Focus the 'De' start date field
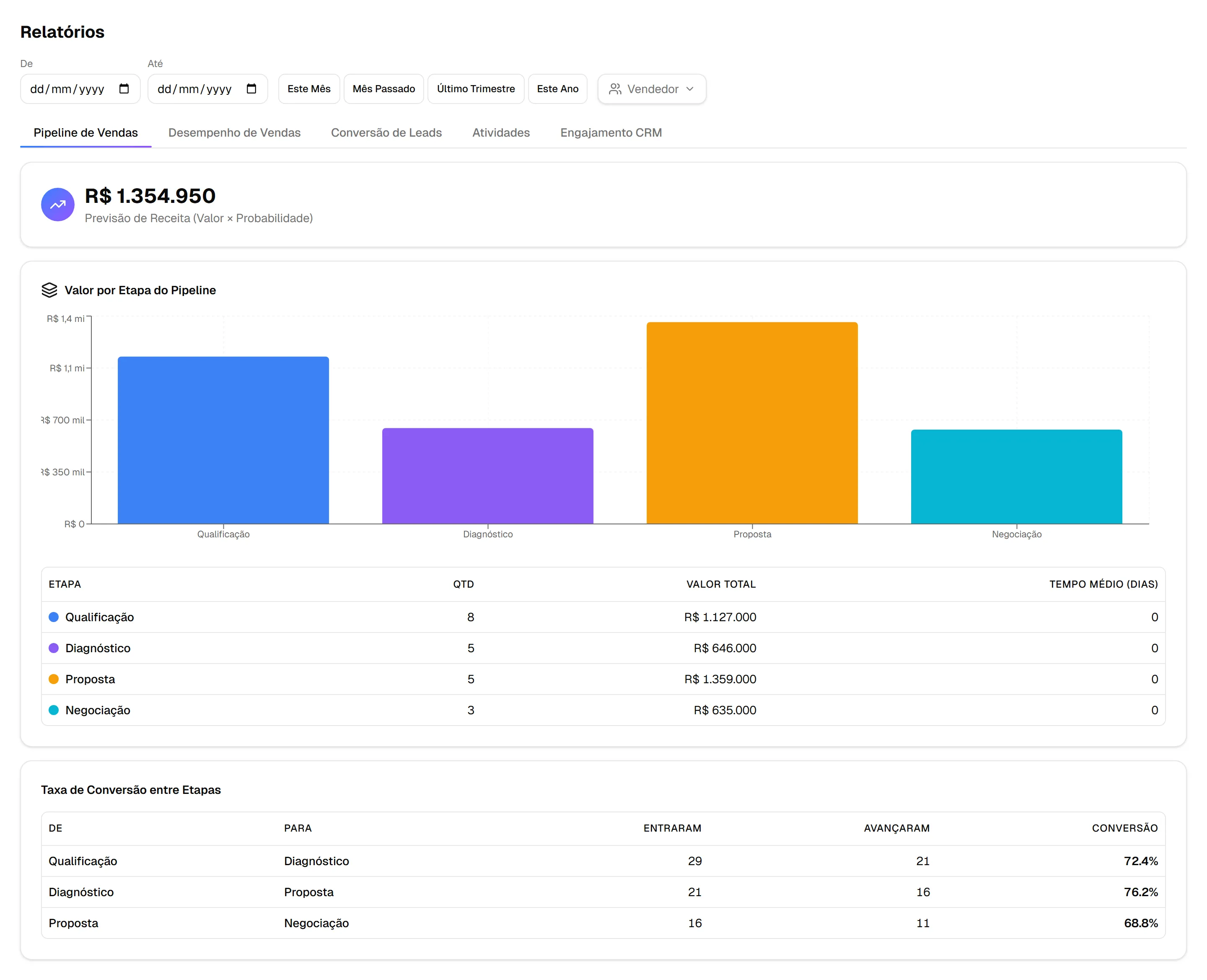 point(80,89)
